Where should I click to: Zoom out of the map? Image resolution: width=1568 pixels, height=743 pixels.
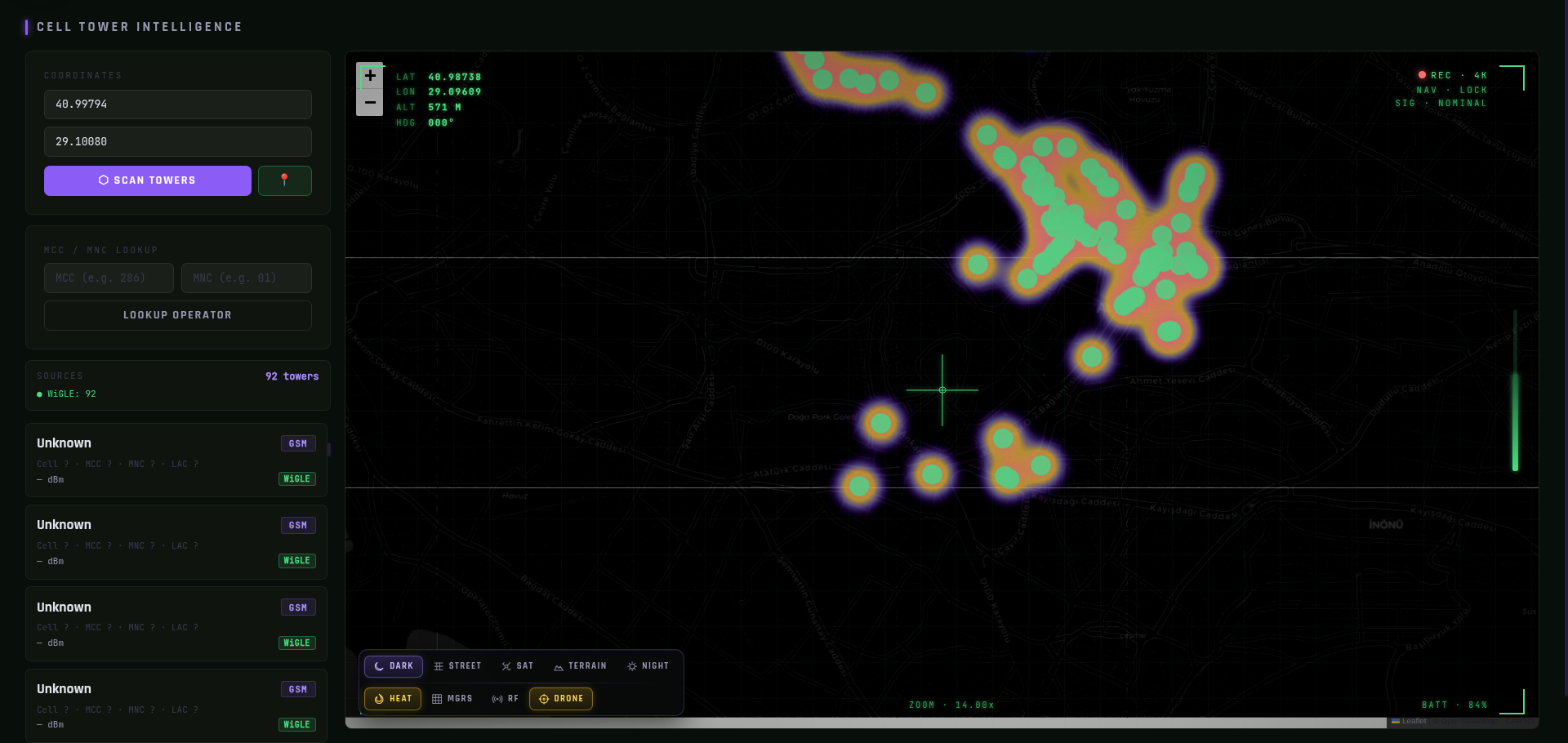pyautogui.click(x=370, y=103)
